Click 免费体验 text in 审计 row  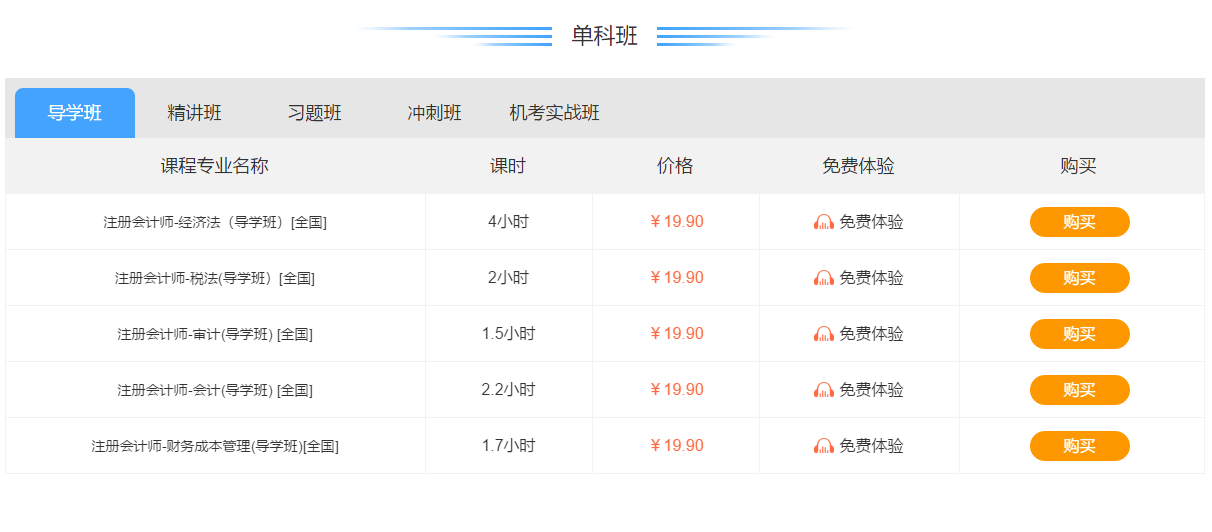coord(871,334)
